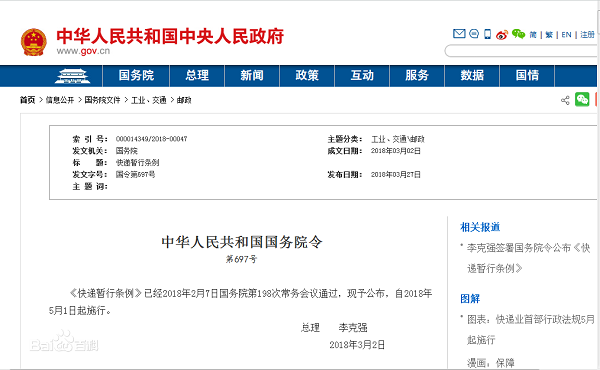Switch language using the EN link
Viewport: 600px width, 370px height.
point(566,35)
